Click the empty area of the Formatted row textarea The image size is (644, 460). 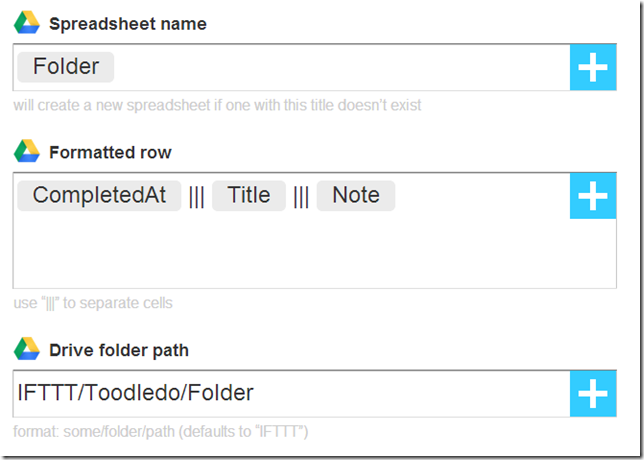(x=290, y=250)
